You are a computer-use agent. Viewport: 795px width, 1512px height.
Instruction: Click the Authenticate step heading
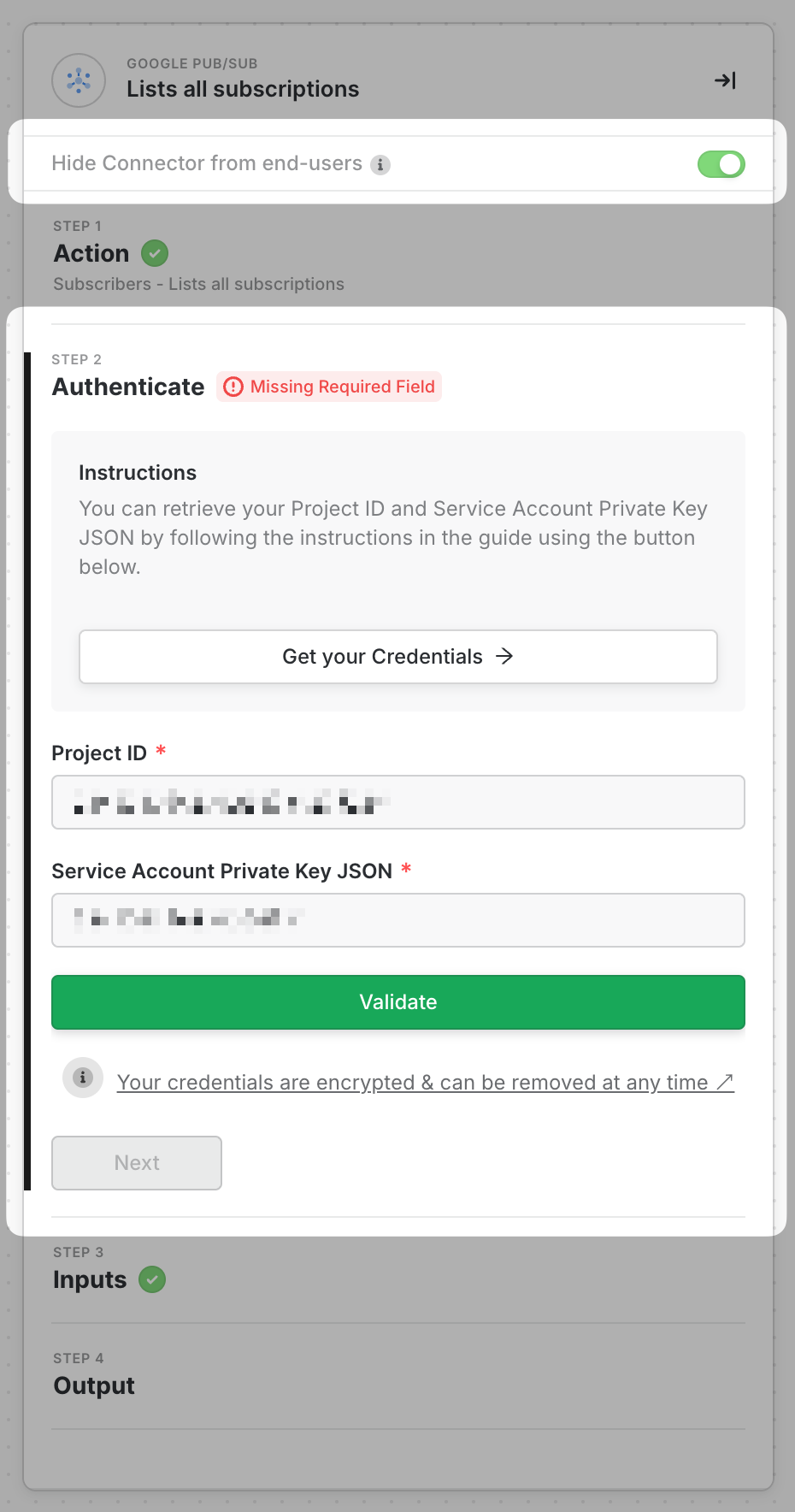click(x=128, y=387)
